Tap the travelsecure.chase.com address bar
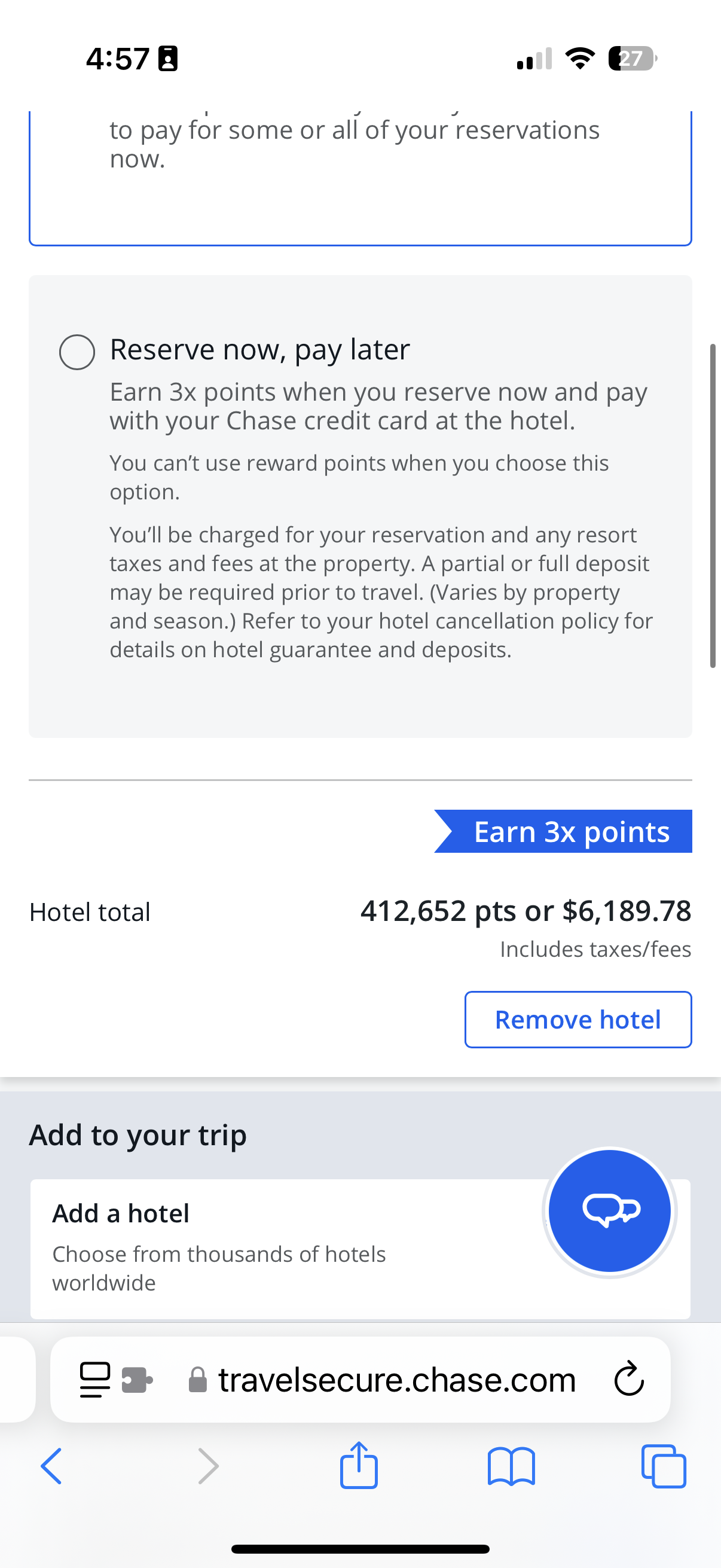The image size is (721, 1568). tap(360, 1379)
